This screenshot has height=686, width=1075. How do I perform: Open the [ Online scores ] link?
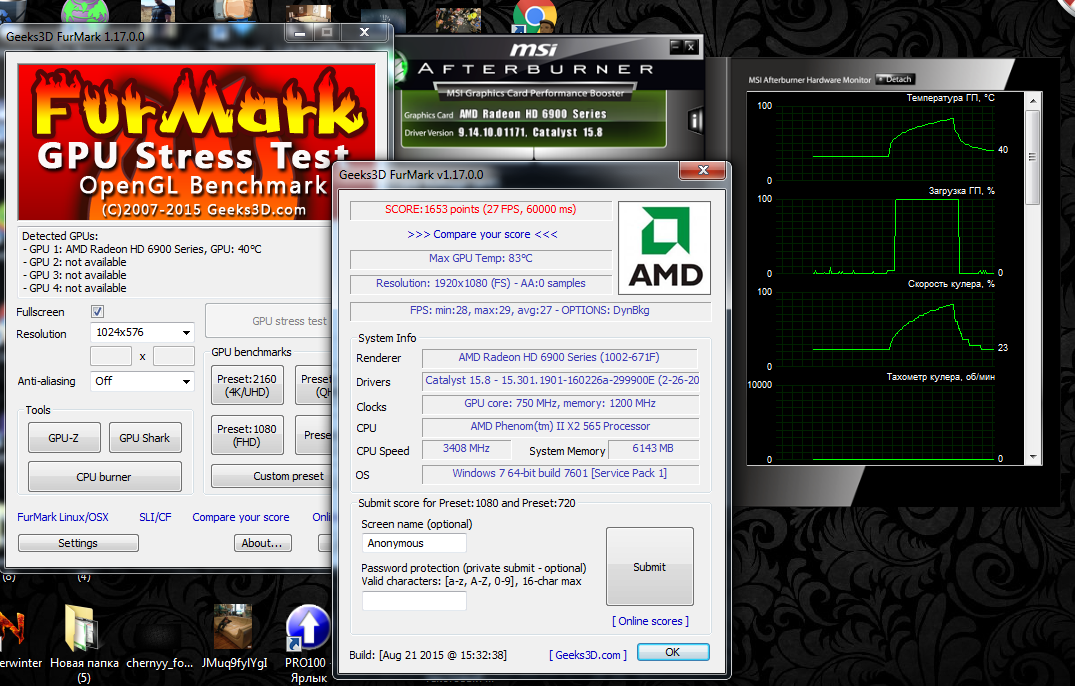coord(651,621)
